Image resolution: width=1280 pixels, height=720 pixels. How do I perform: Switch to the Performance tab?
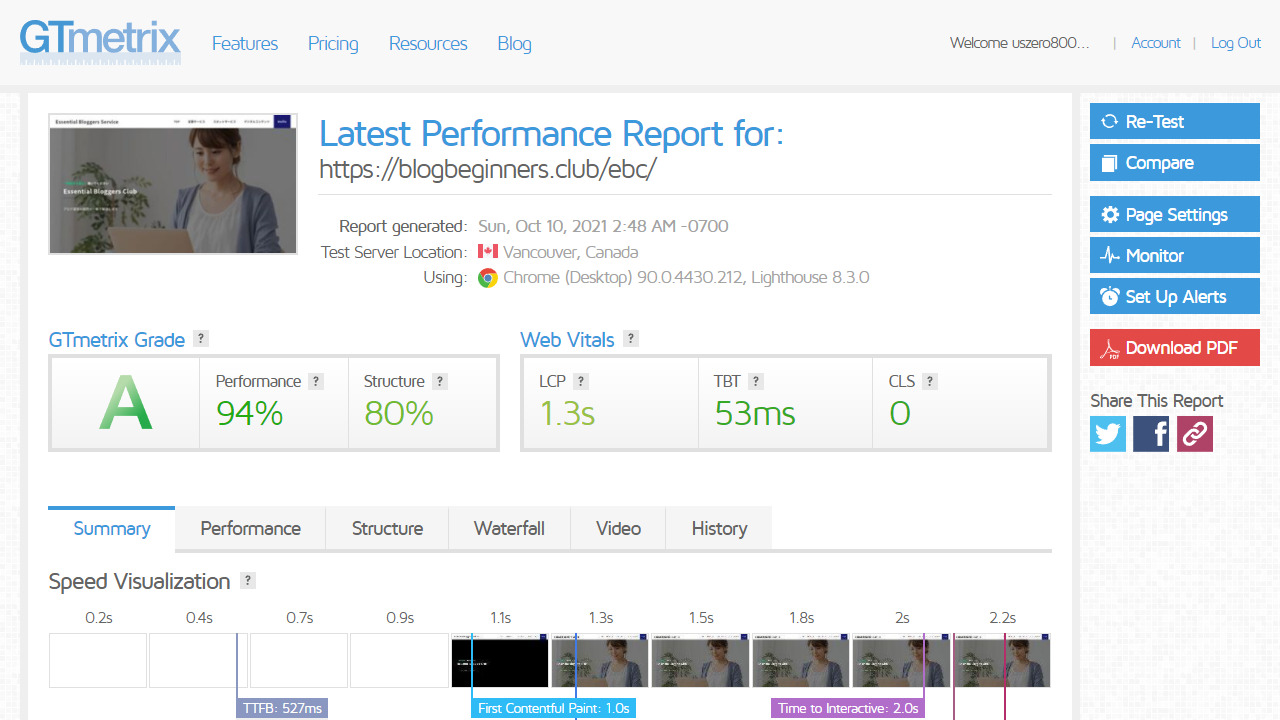point(250,528)
